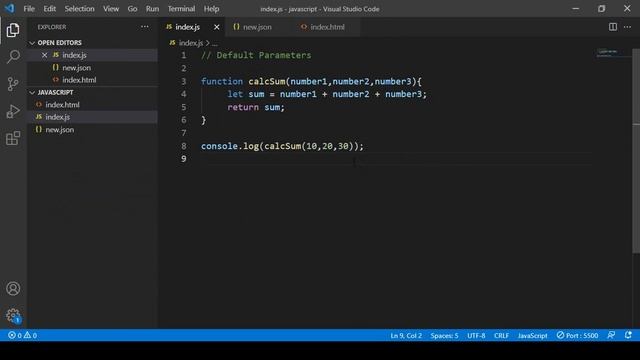
Task: Close index.js in Open Editors list
Action: pyautogui.click(x=44, y=55)
